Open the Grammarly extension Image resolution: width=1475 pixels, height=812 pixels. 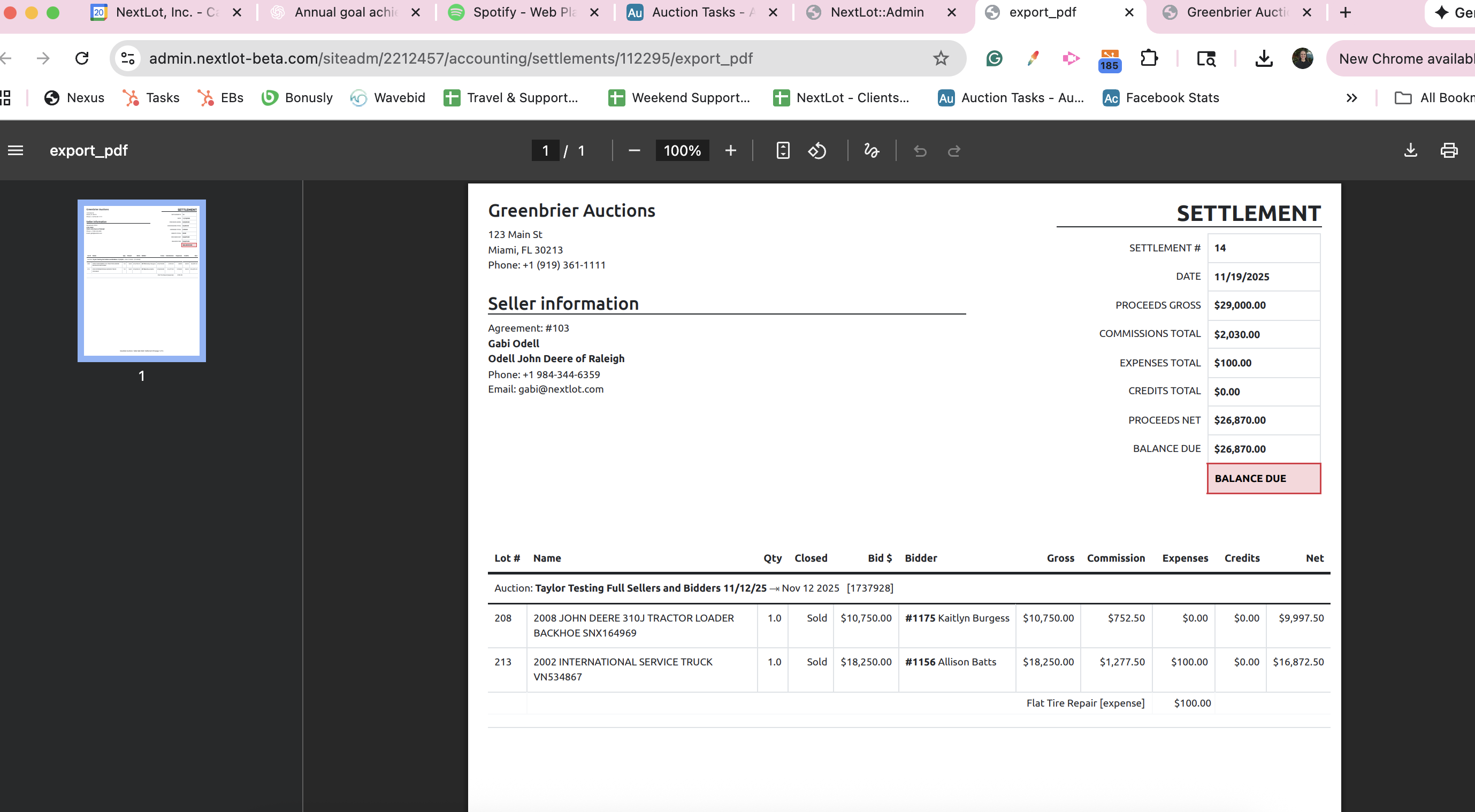(995, 58)
